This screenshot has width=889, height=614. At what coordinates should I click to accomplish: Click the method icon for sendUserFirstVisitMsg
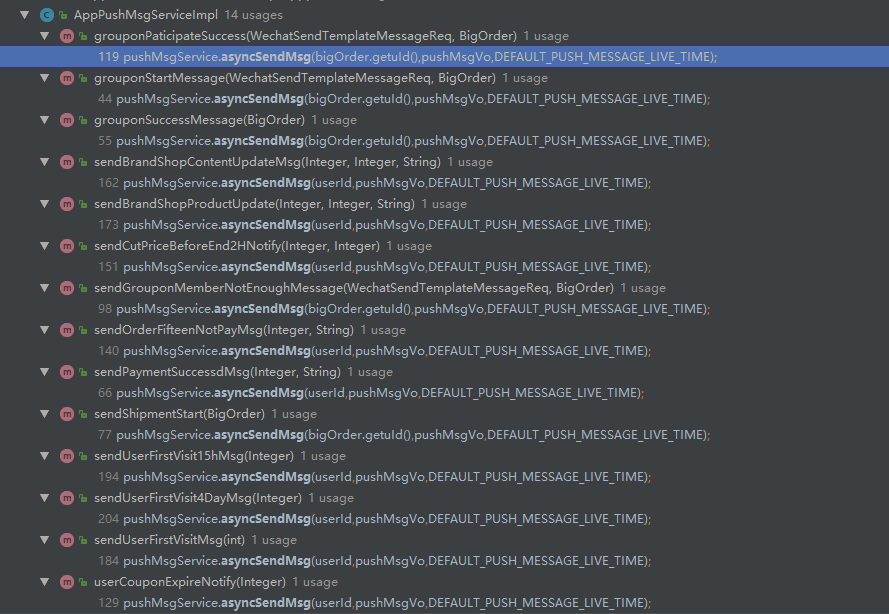pyautogui.click(x=66, y=539)
